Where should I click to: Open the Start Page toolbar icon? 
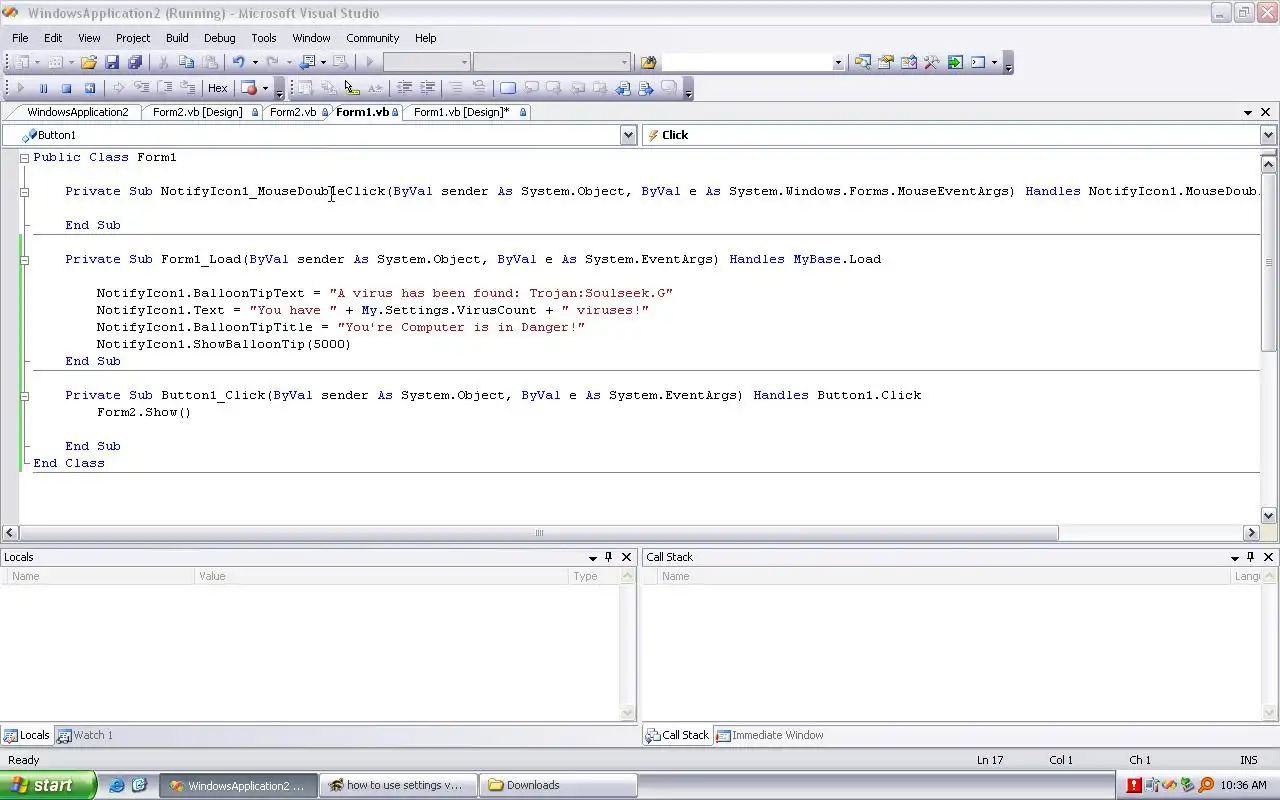955,62
